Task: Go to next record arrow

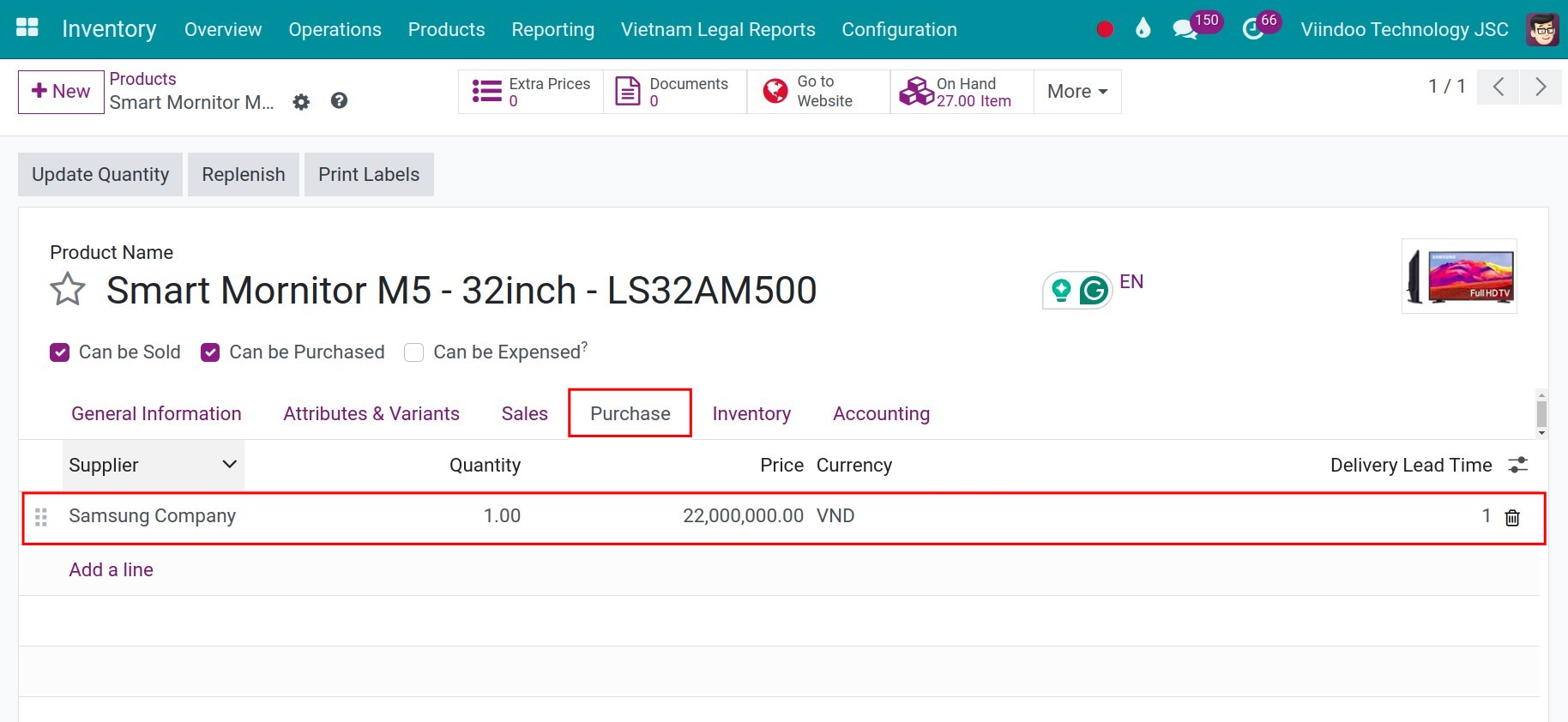Action: 1541,87
